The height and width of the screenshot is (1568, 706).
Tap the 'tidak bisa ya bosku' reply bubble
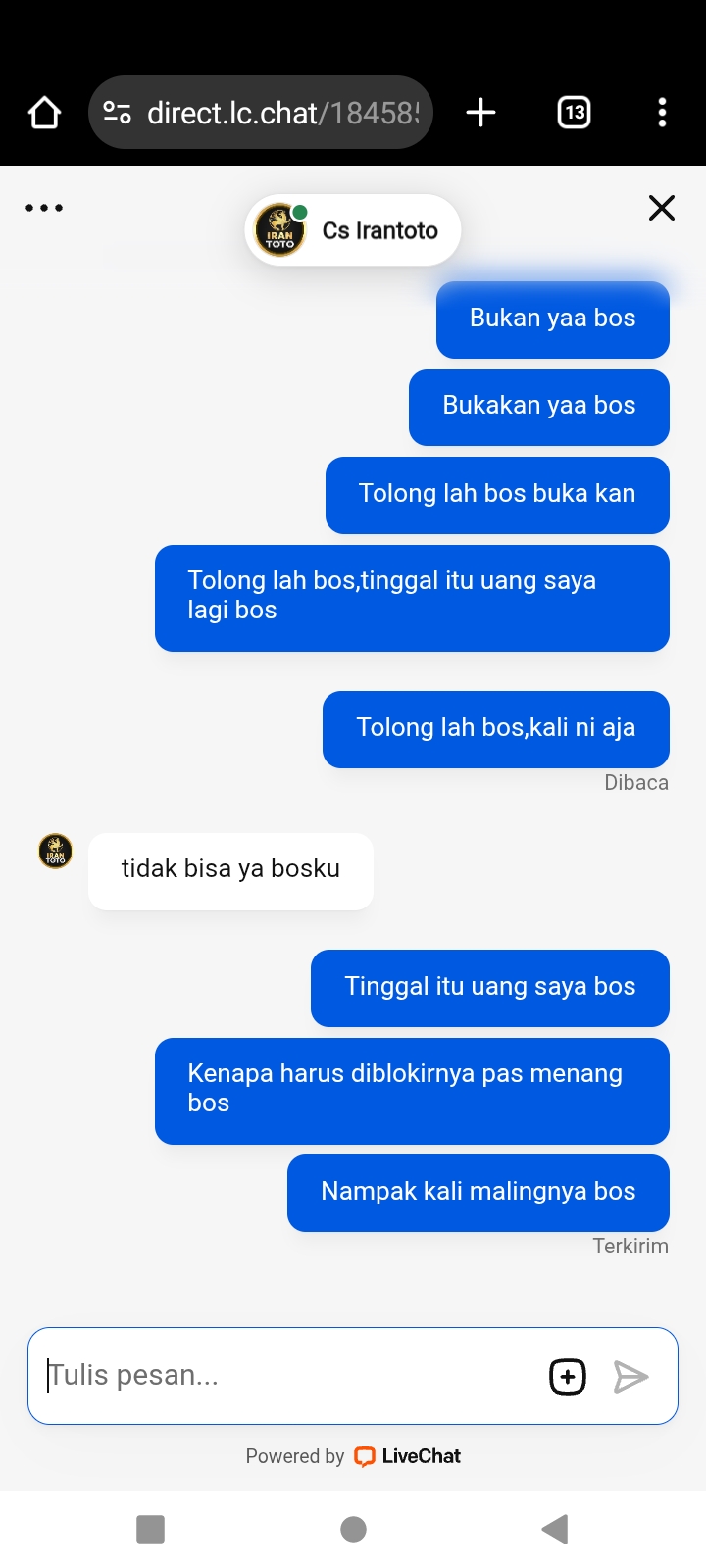[230, 870]
